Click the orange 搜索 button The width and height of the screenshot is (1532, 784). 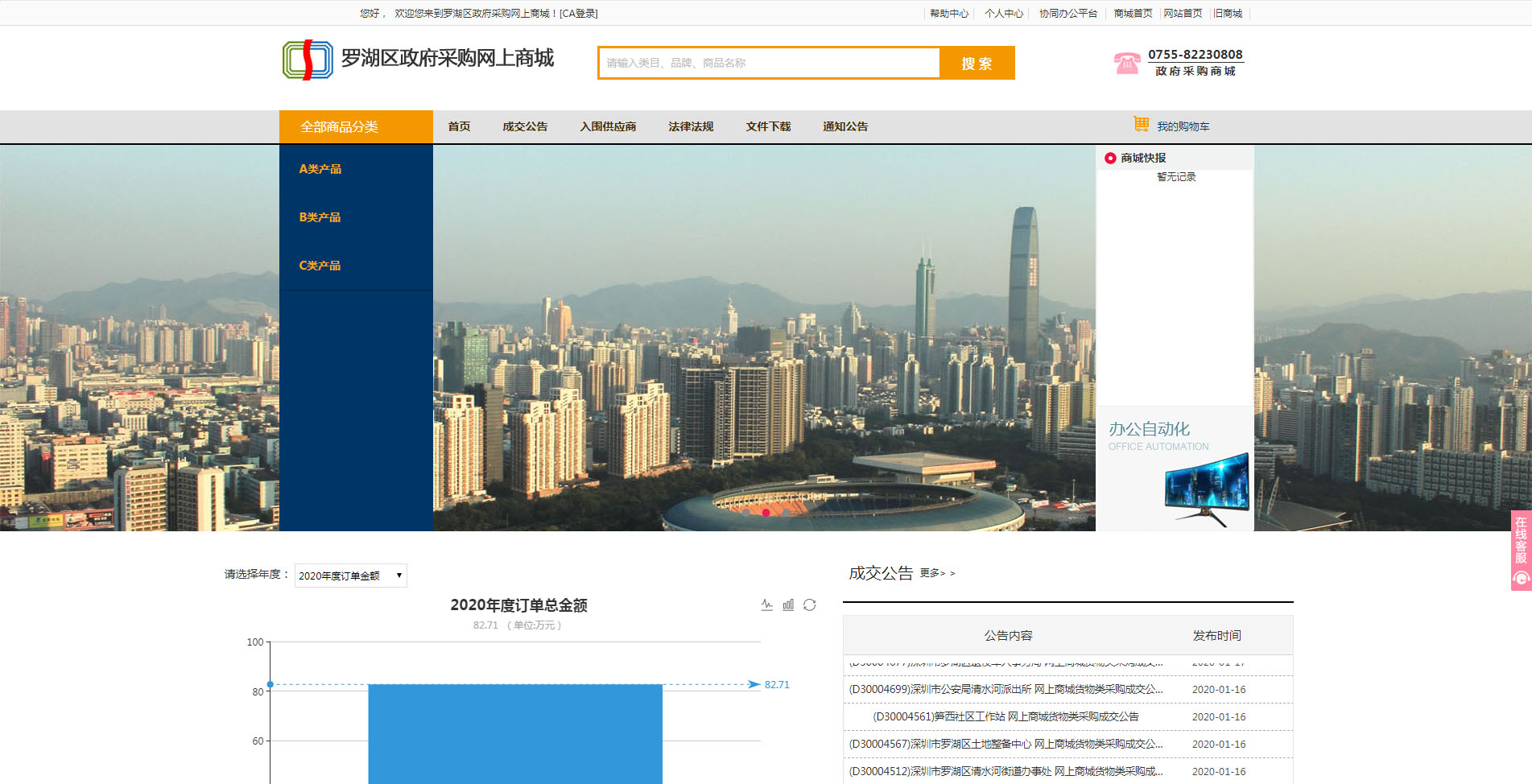click(977, 63)
